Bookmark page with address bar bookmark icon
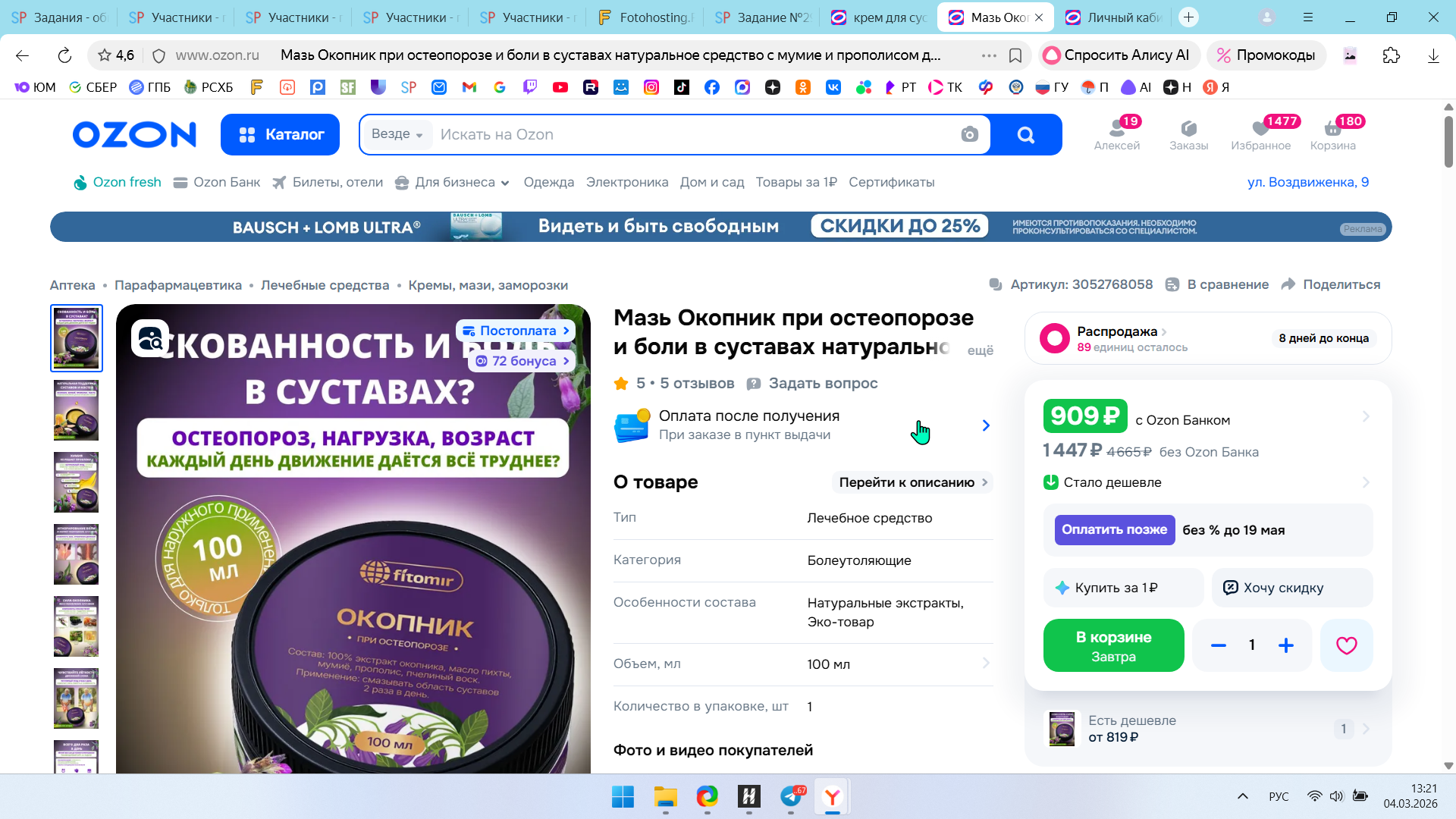Viewport: 1456px width, 819px height. pos(1015,55)
